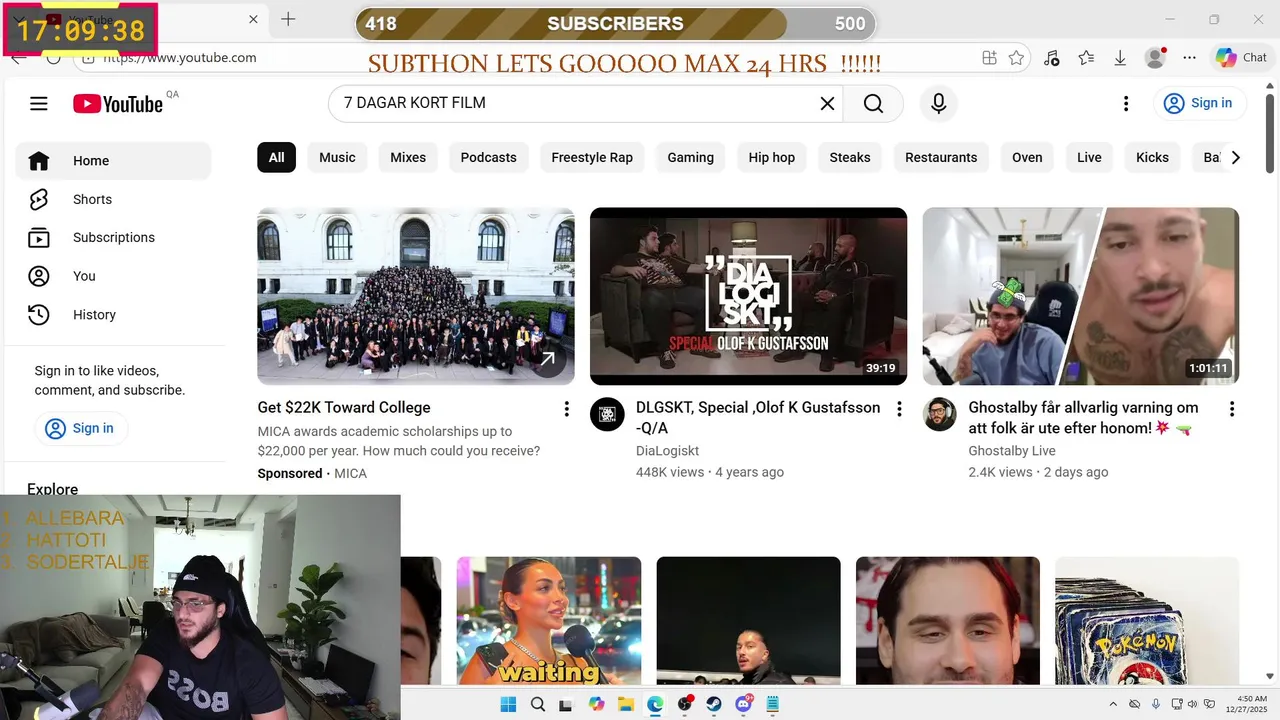
Task: Select the Gaming filter chip
Action: [691, 157]
